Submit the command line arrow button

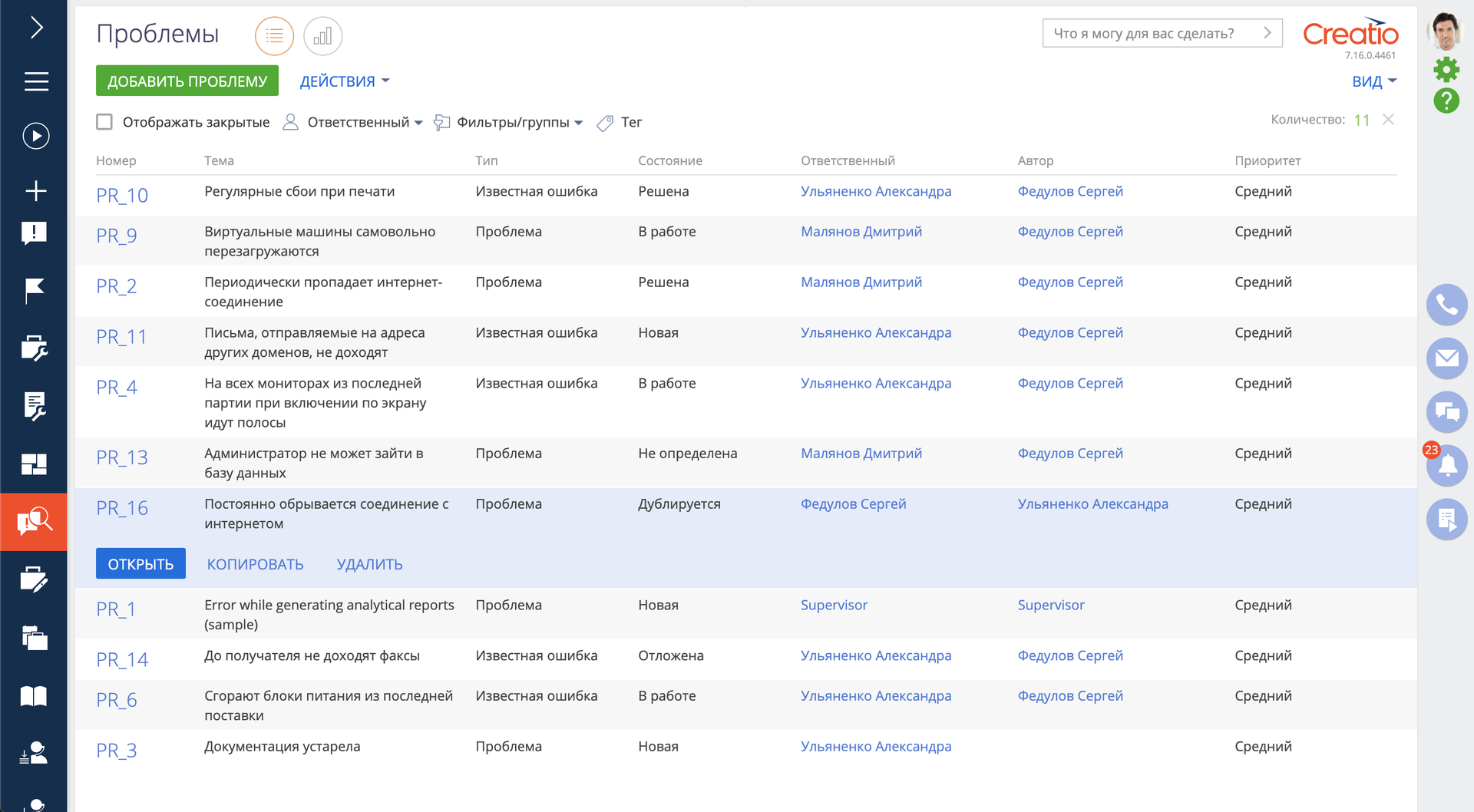[1267, 33]
